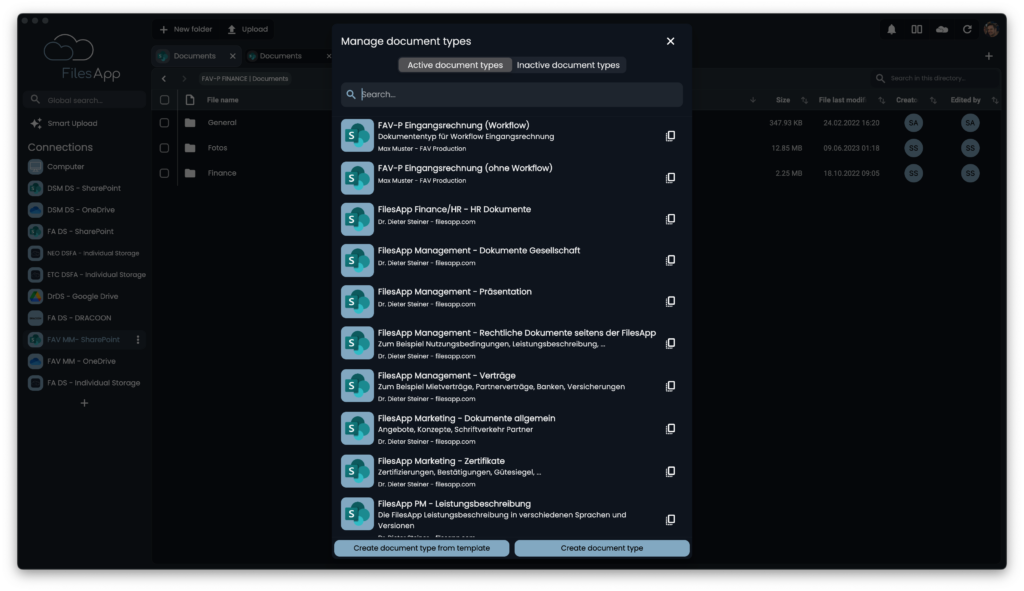1024x591 pixels.
Task: Focus the document types Search field
Action: [512, 95]
